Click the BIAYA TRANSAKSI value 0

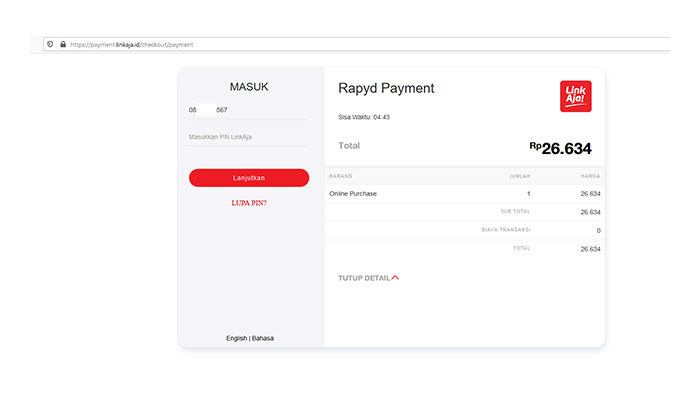tap(598, 231)
